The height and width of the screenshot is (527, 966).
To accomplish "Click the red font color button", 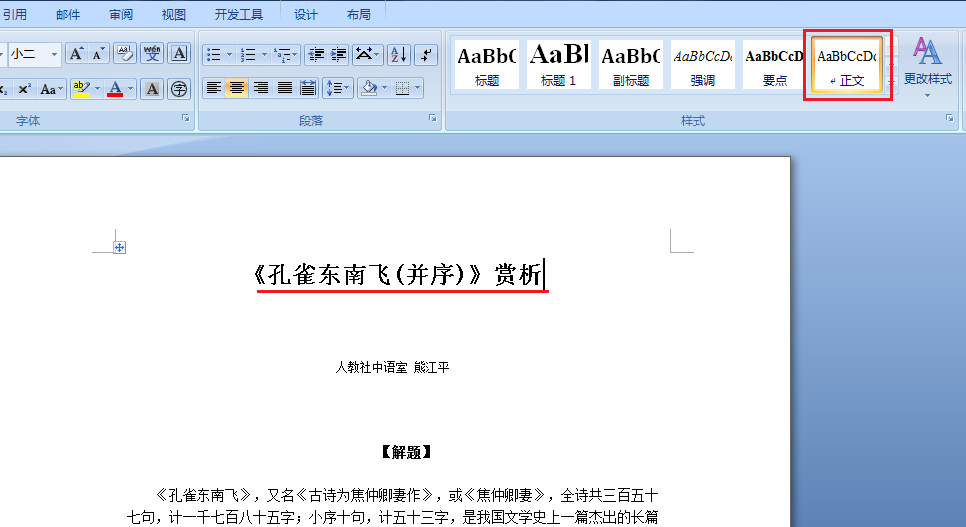I will point(115,89).
